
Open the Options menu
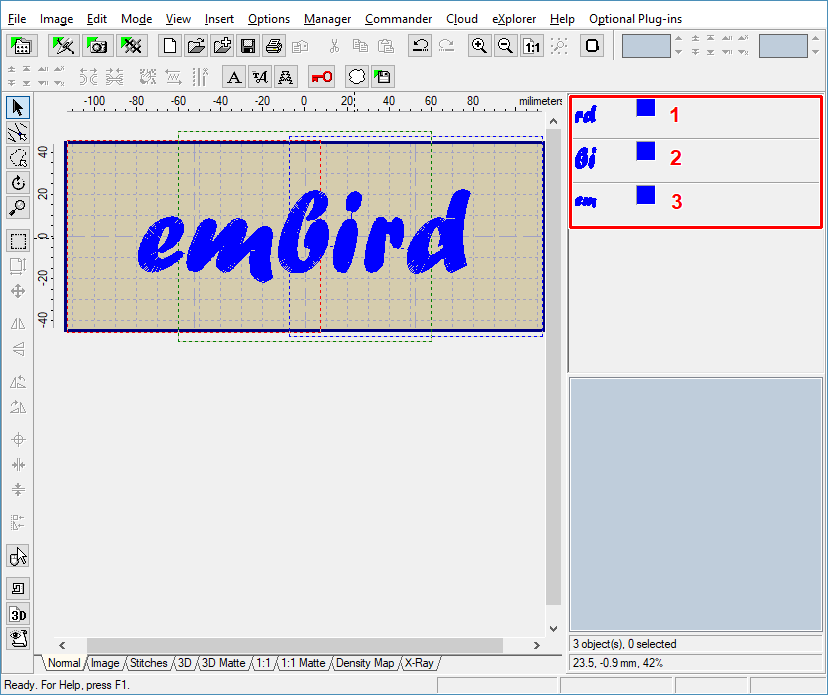click(x=268, y=19)
